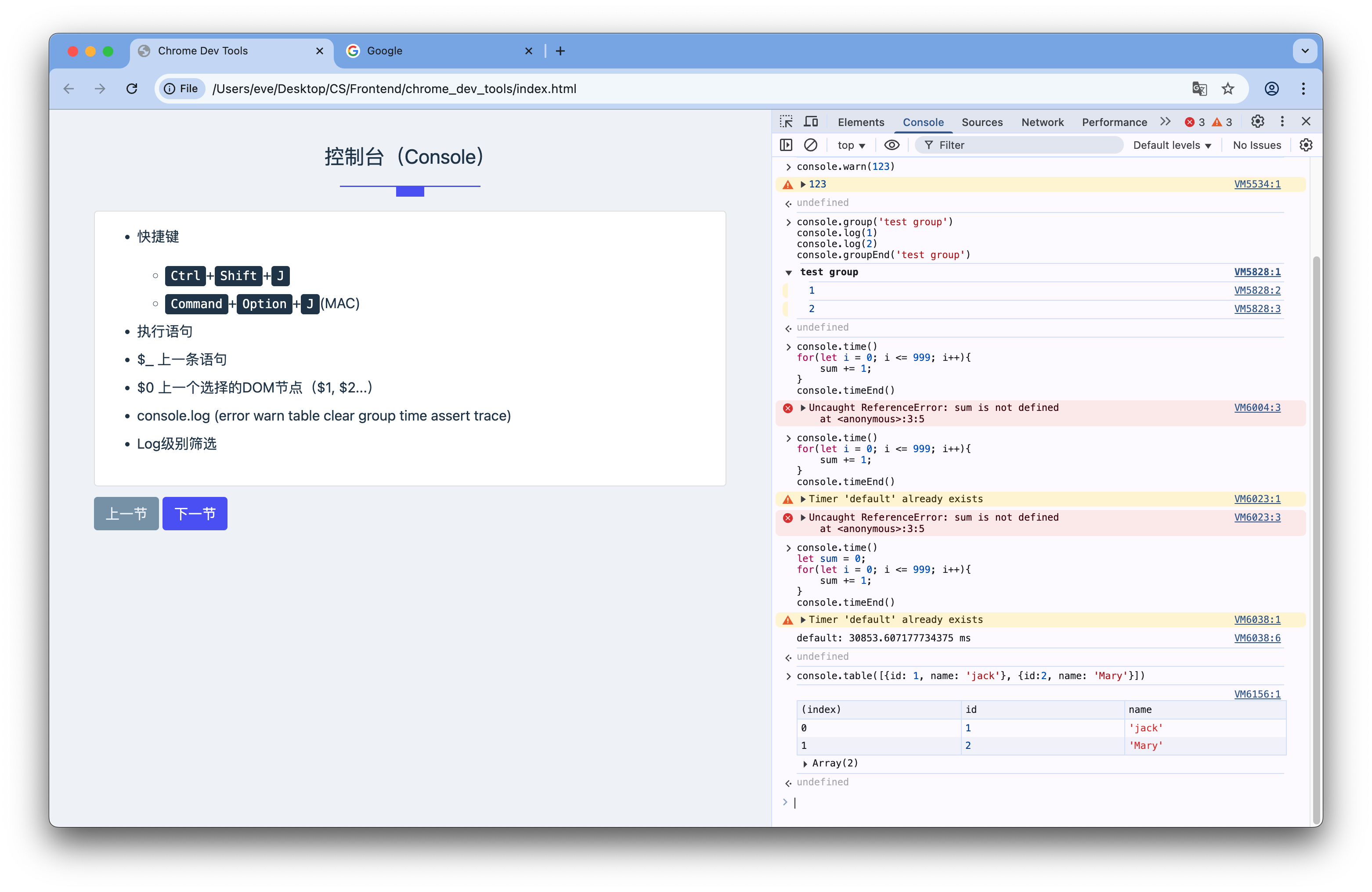Image resolution: width=1372 pixels, height=892 pixels.
Task: Open the customize DevTools three-dot menu
Action: 1282,122
